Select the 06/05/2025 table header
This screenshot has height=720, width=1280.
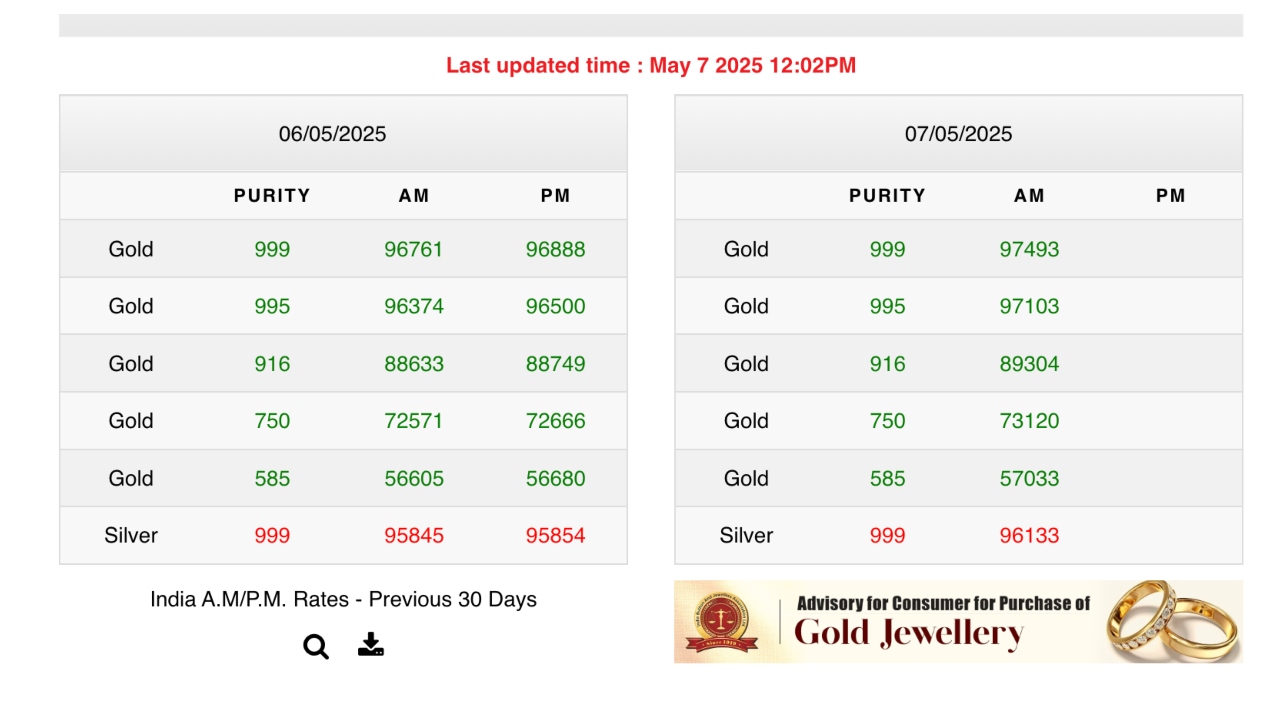point(332,134)
